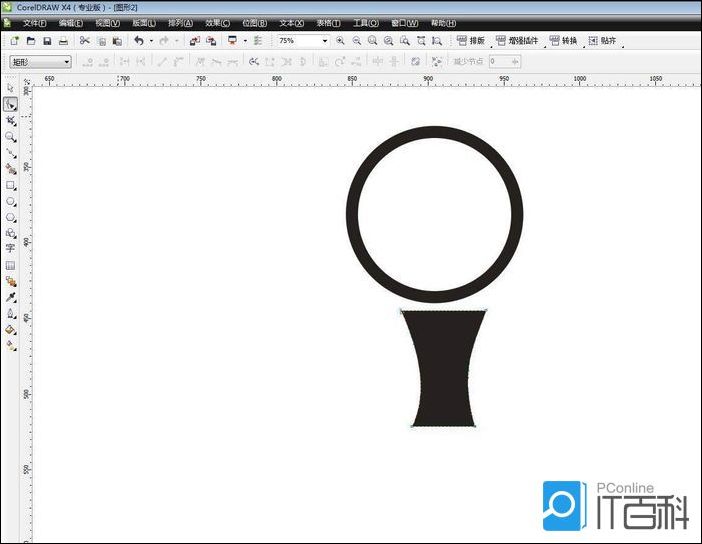Click the zoom to page icon
This screenshot has height=544, width=702.
[x=405, y=41]
